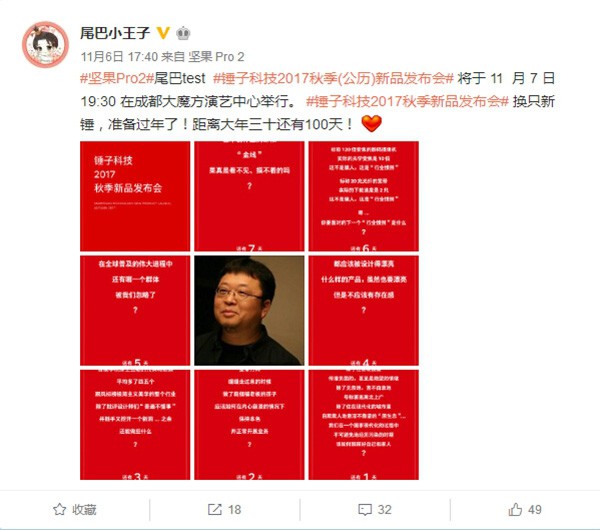This screenshot has width=600, height=530.
Task: Open #锤子科技2017秋季(公历)新品发布会# topic link
Action: point(333,78)
